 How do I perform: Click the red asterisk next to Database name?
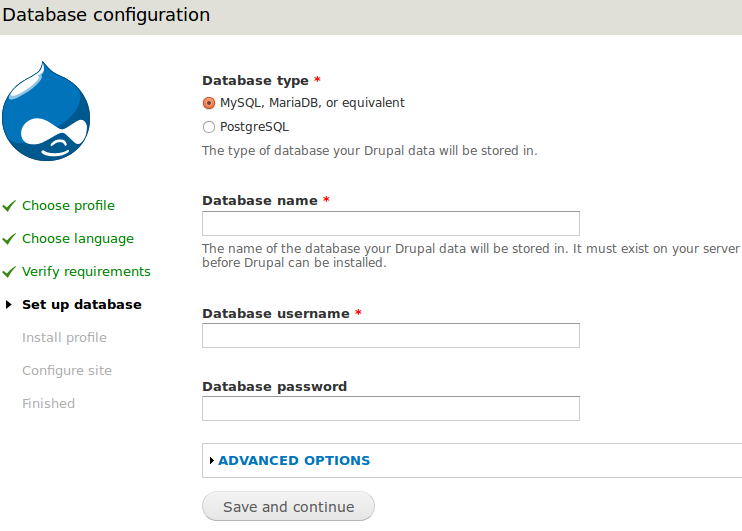pos(326,201)
